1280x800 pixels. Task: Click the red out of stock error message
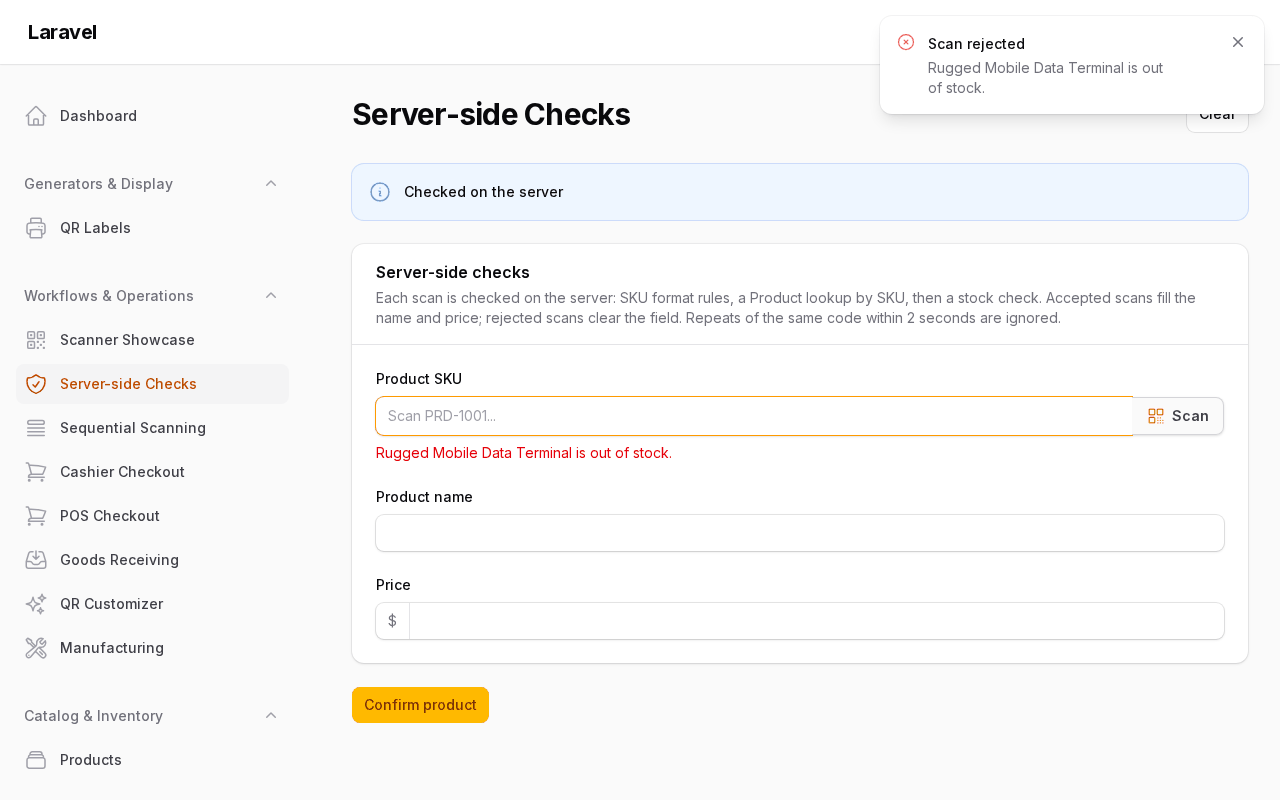(x=524, y=453)
